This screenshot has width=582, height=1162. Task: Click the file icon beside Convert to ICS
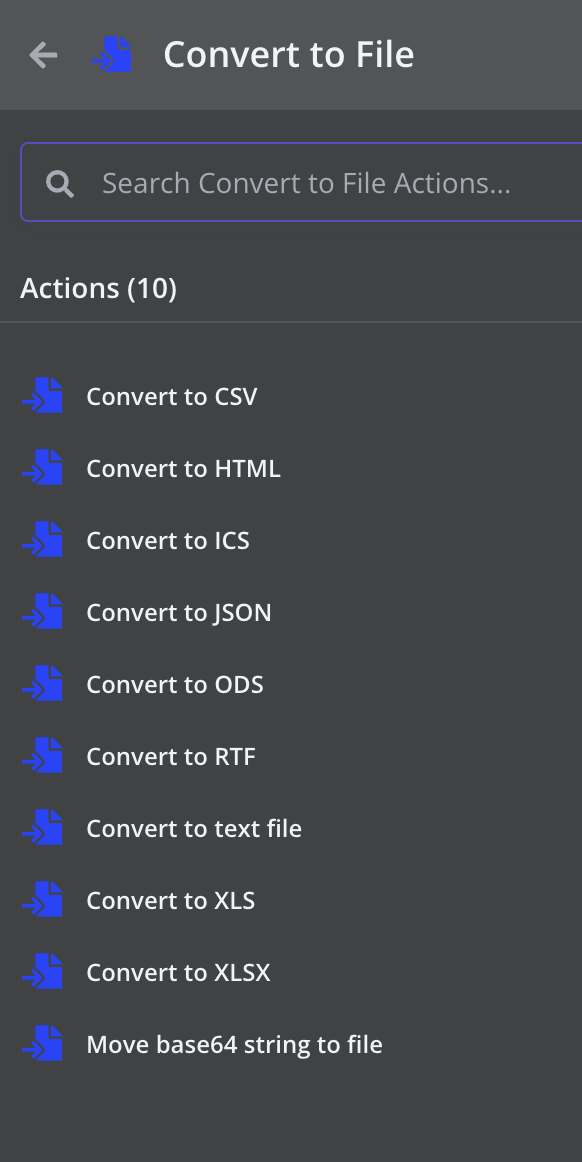point(42,540)
